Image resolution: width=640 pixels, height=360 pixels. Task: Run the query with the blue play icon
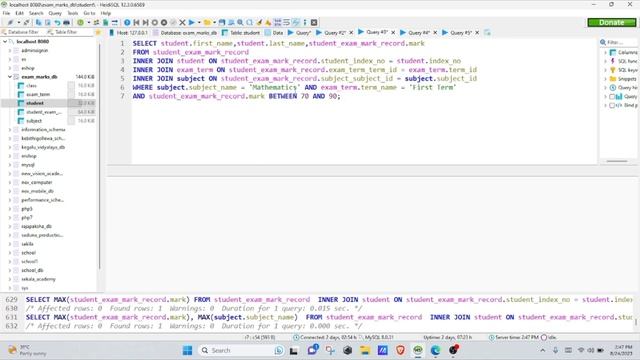click(x=191, y=22)
